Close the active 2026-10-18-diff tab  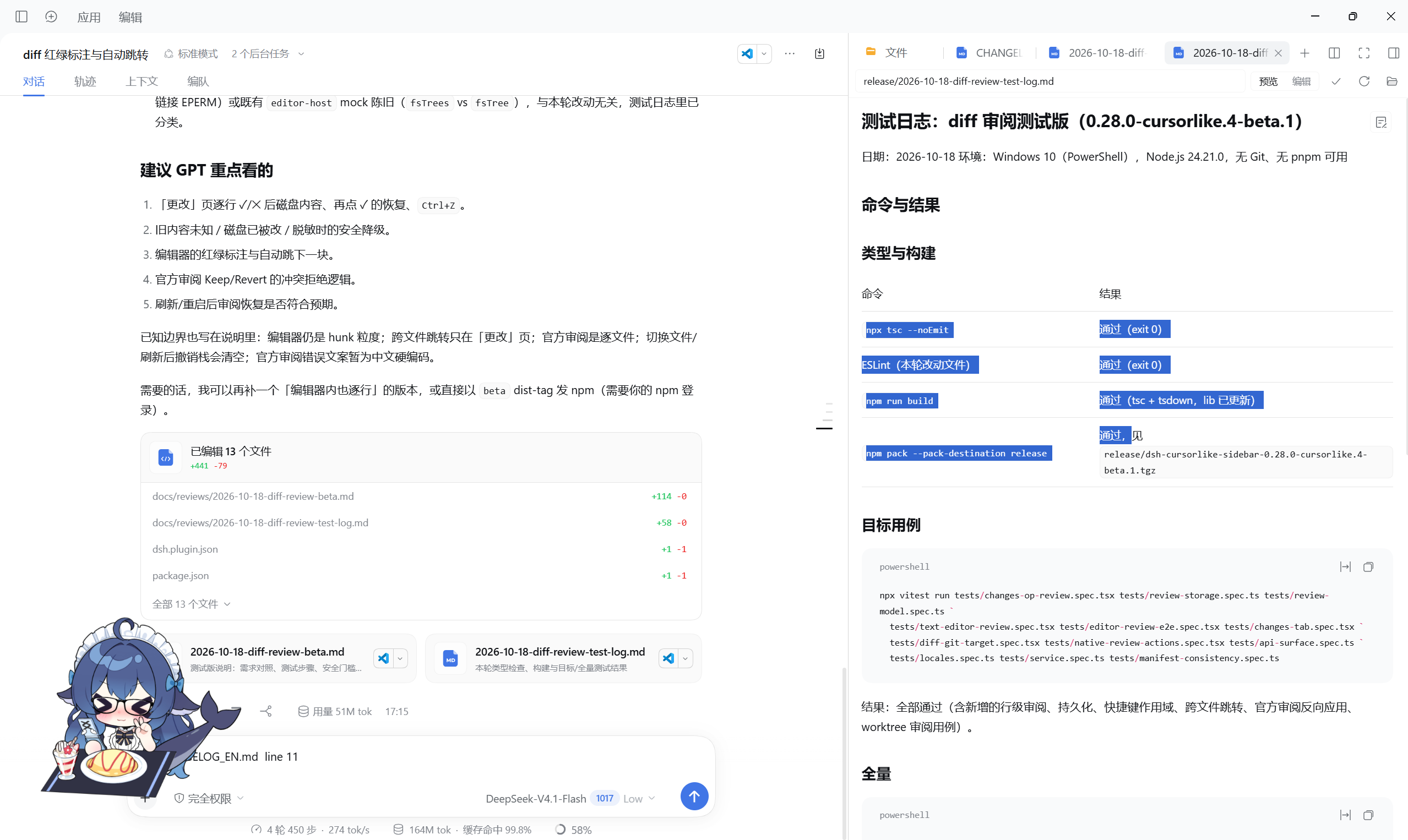[1278, 53]
